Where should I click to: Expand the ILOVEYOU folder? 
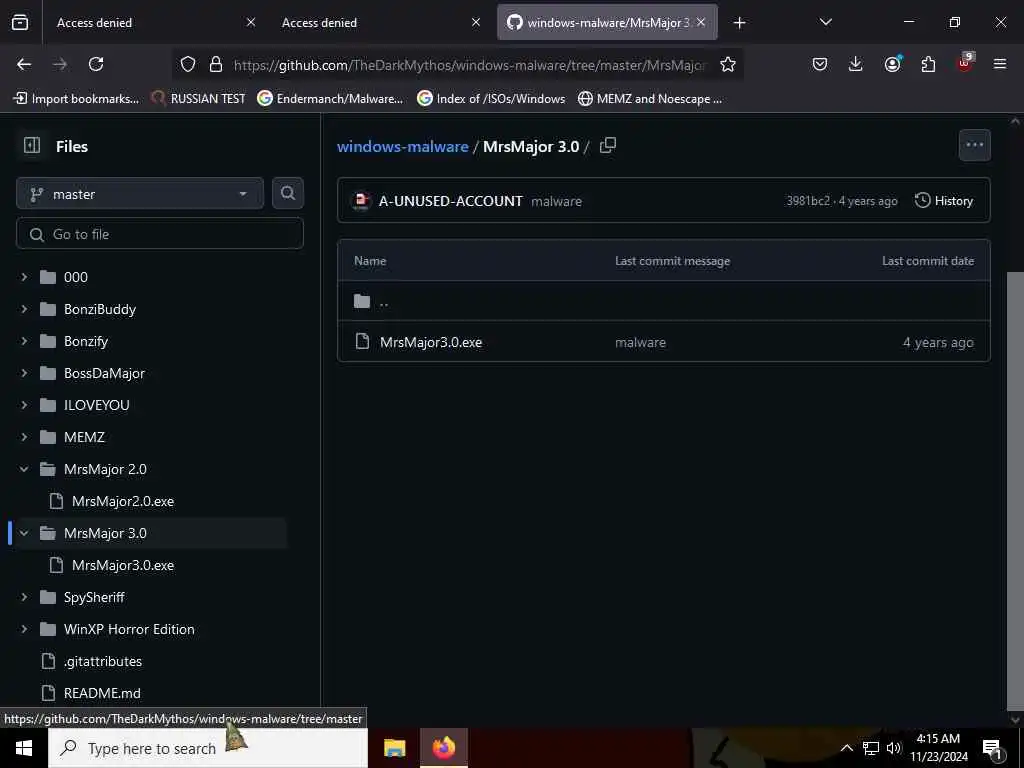[x=24, y=405]
